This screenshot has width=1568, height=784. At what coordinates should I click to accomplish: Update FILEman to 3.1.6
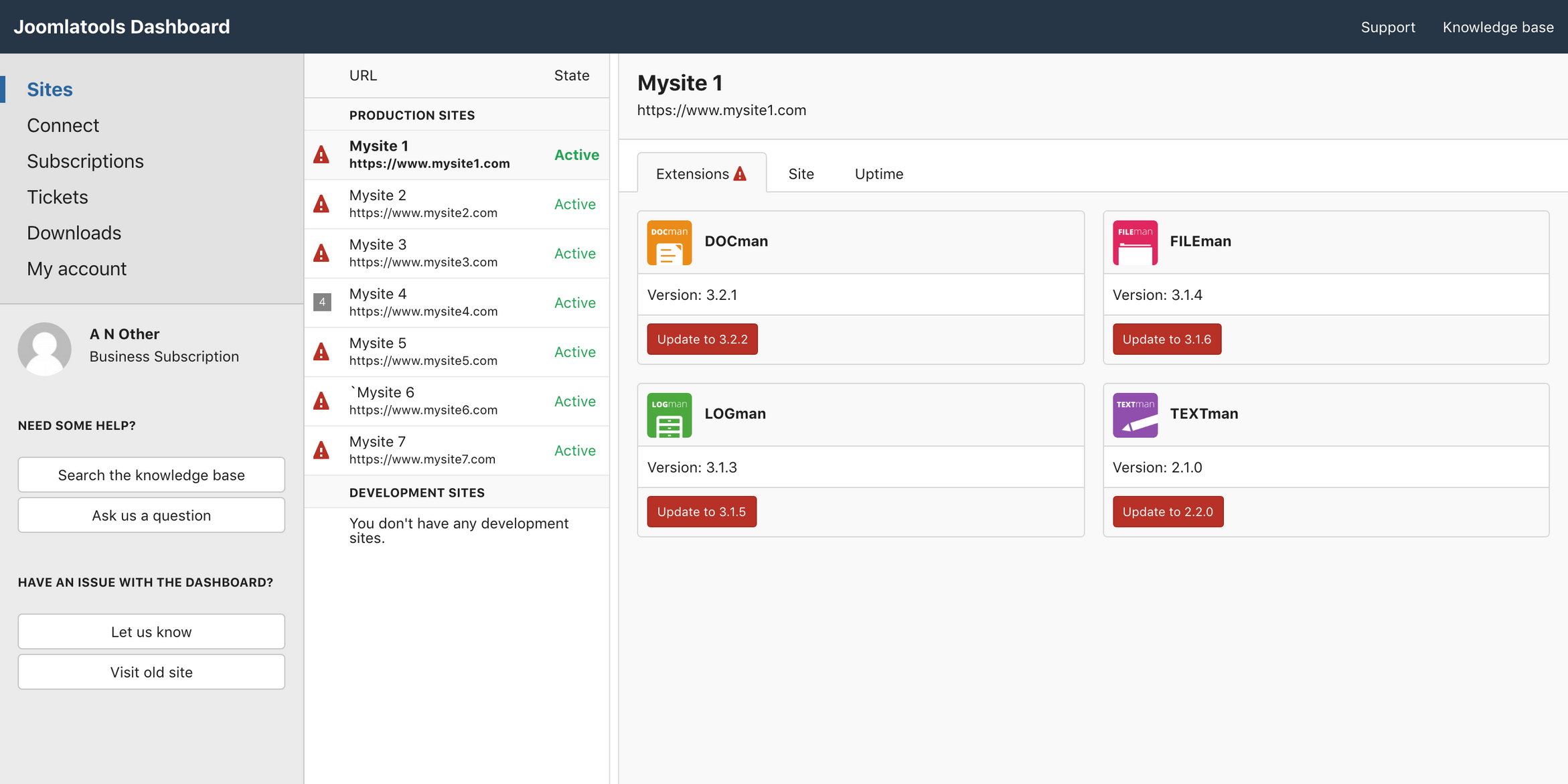1167,339
